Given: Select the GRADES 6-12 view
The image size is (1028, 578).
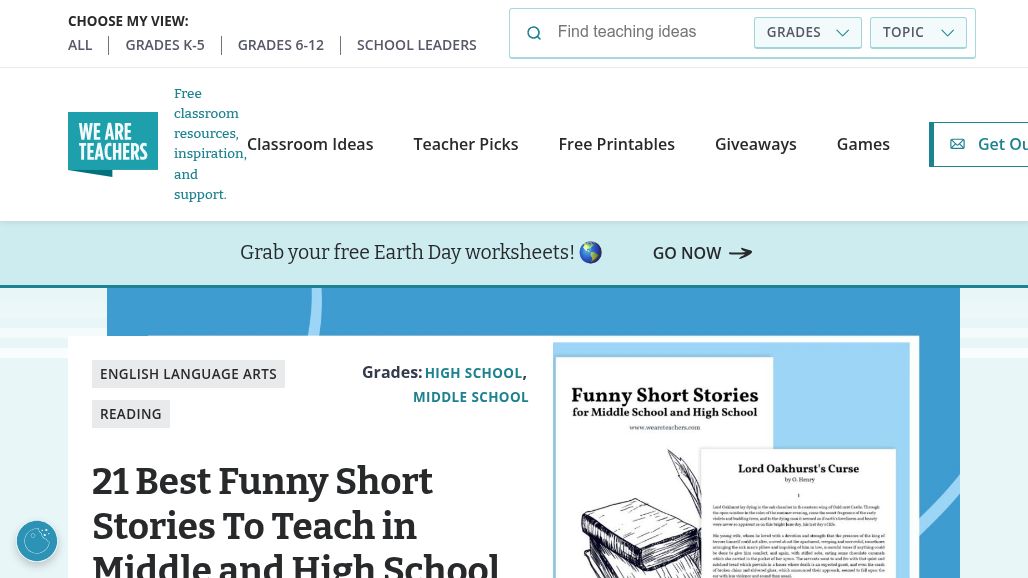Looking at the screenshot, I should coord(281,45).
